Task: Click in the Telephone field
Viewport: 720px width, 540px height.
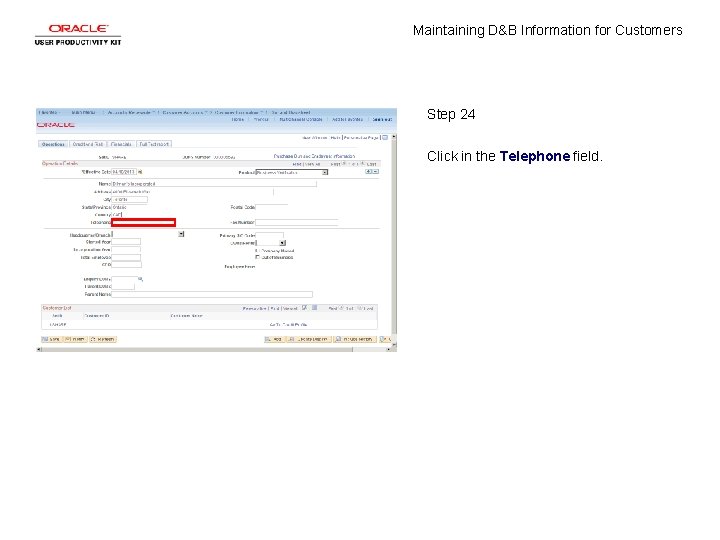Action: click(143, 222)
